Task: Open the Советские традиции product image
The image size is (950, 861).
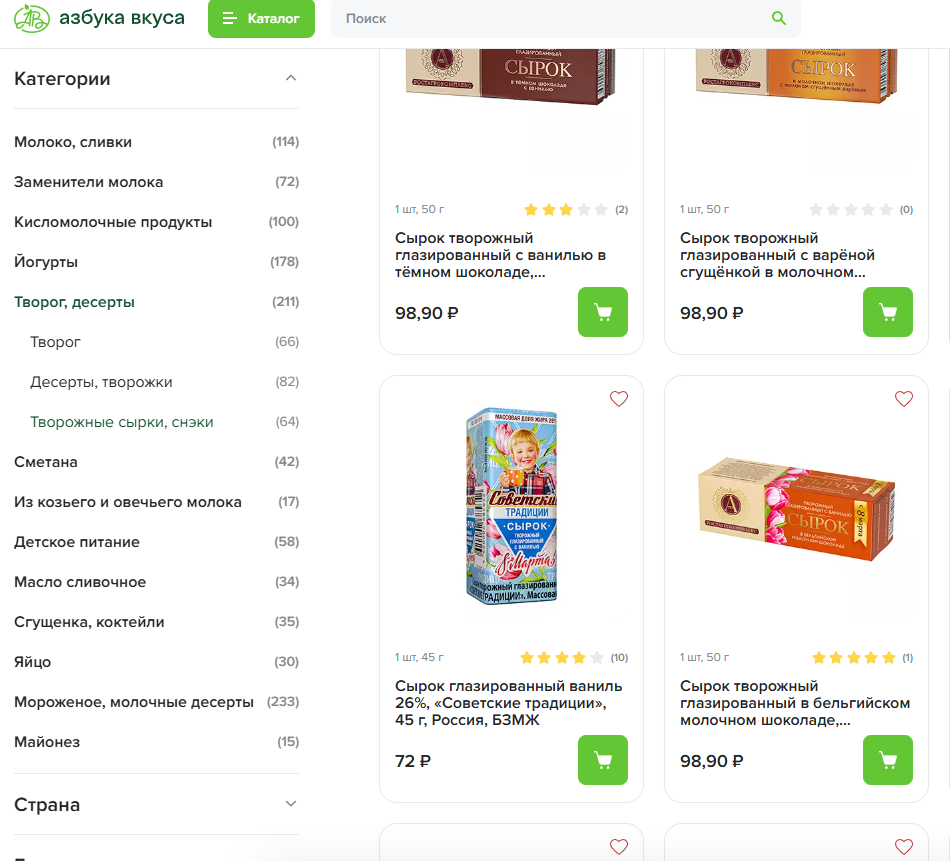Action: pyautogui.click(x=511, y=505)
